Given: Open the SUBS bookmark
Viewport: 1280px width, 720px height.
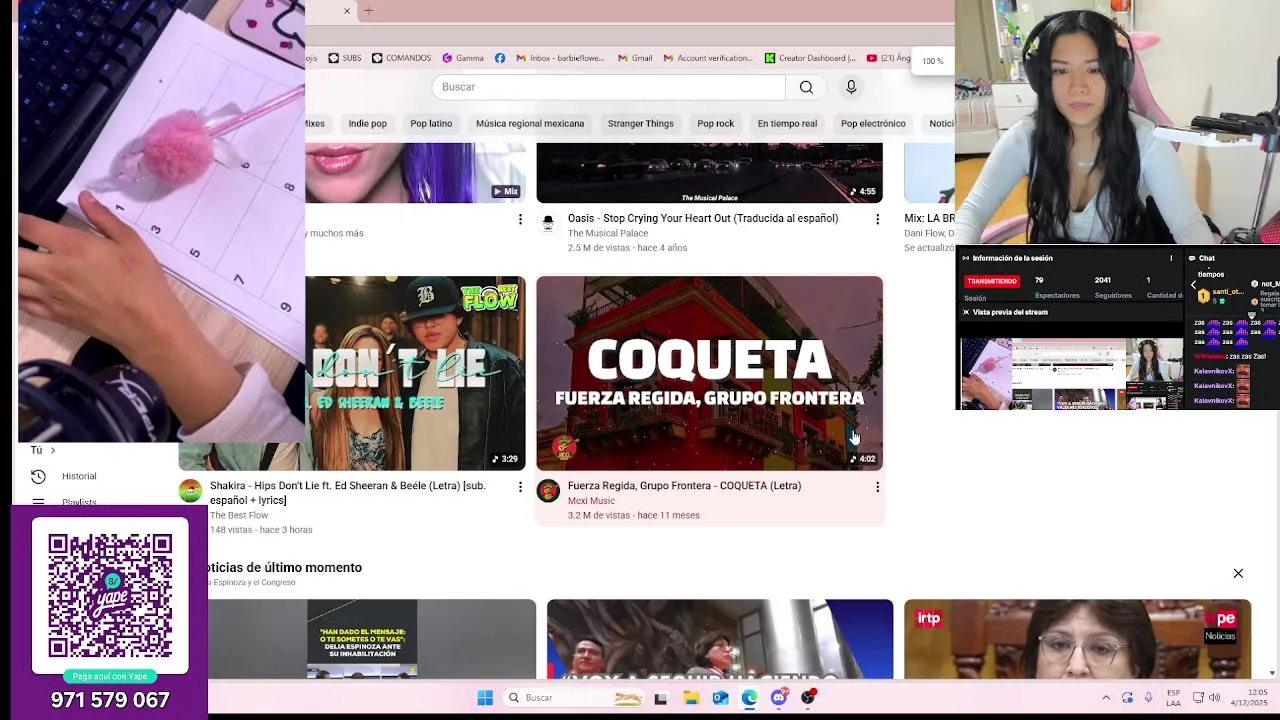Looking at the screenshot, I should point(345,58).
